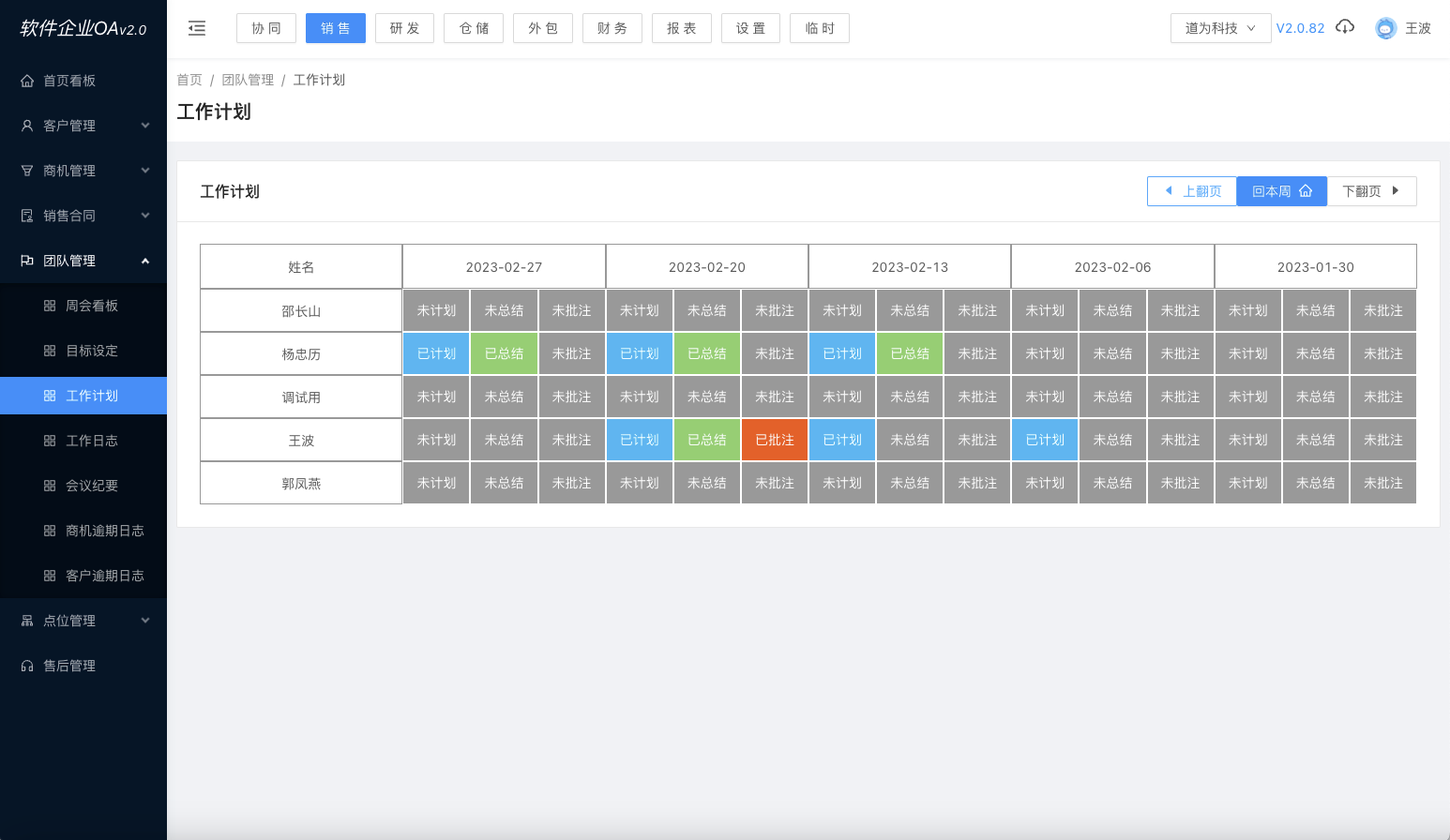The image size is (1450, 840).
Task: Open 会议纪要 in the sidebar
Action: point(83,486)
